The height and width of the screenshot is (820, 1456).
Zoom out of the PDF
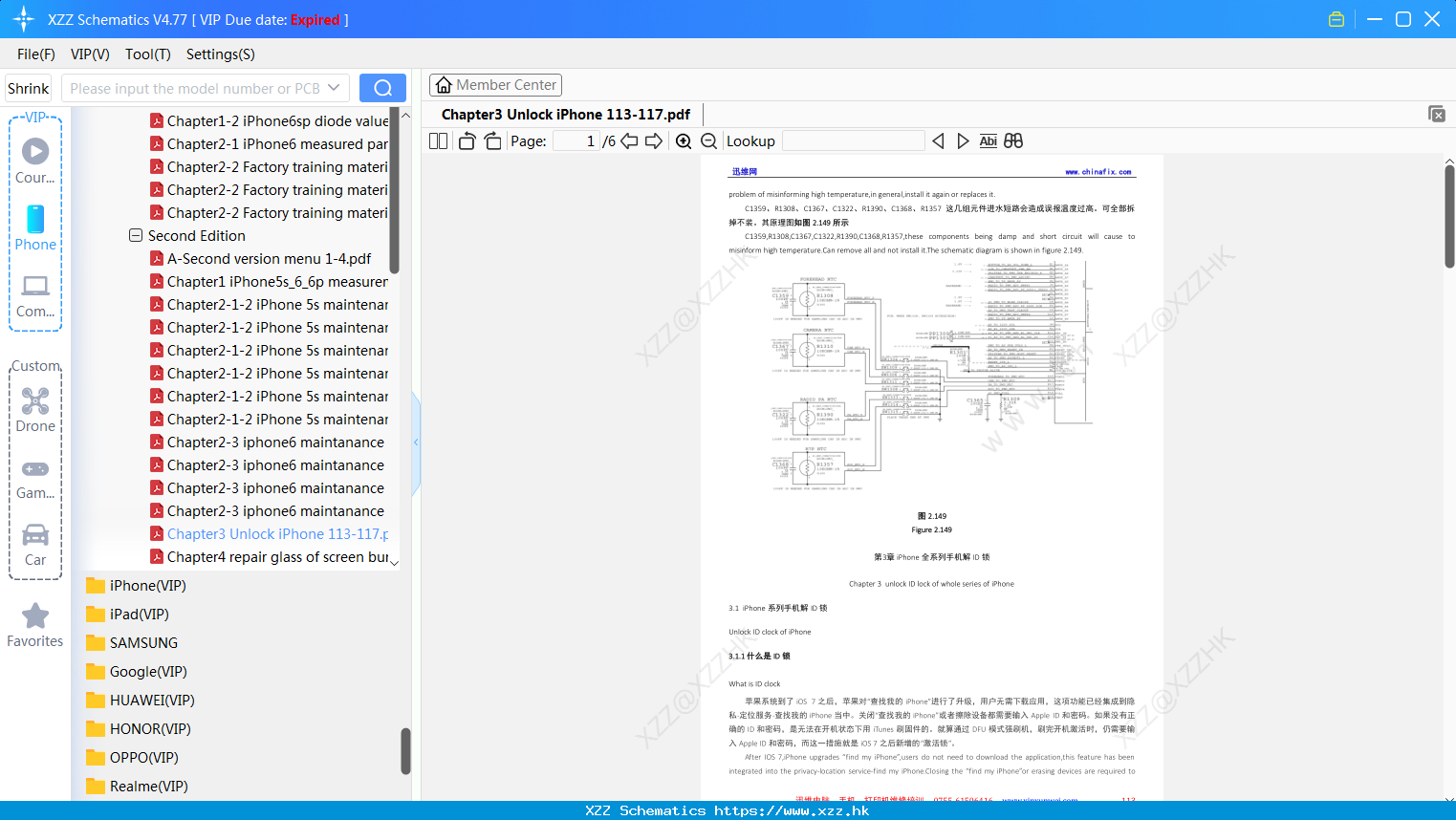(x=708, y=141)
